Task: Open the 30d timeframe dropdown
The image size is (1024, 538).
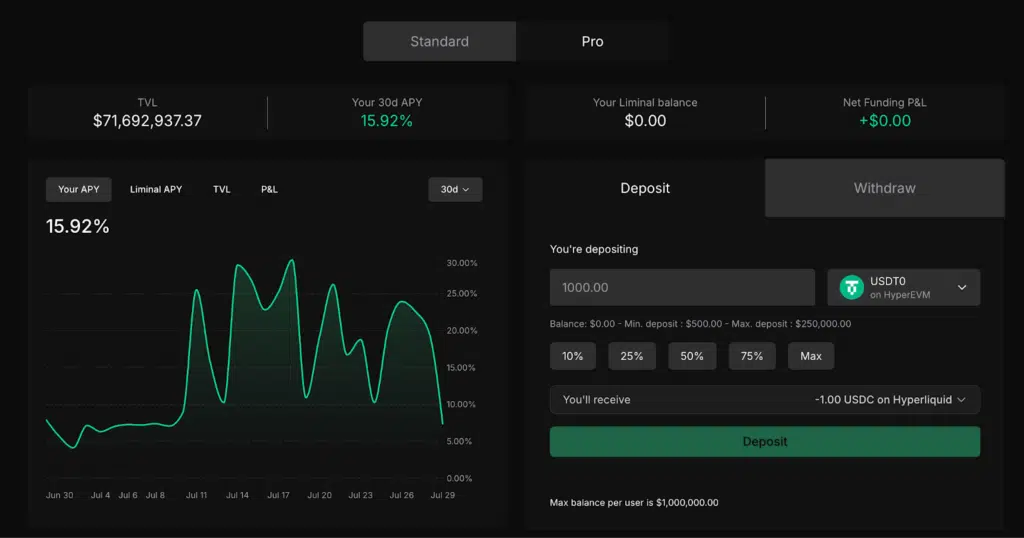Action: [x=455, y=190]
